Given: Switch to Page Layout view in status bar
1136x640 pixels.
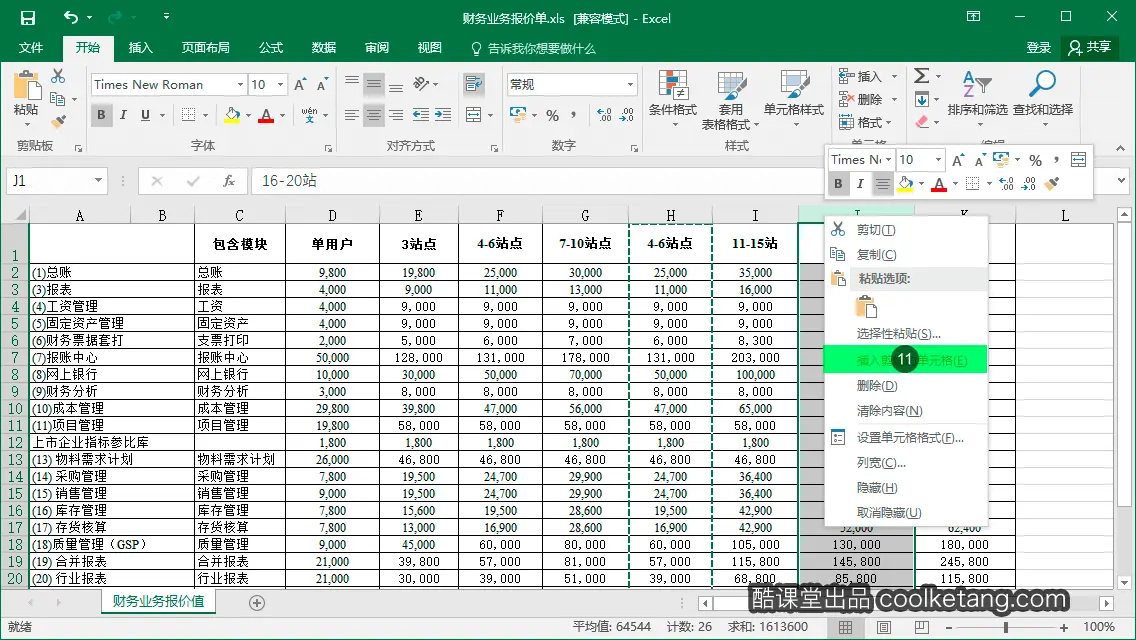Looking at the screenshot, I should 884,627.
